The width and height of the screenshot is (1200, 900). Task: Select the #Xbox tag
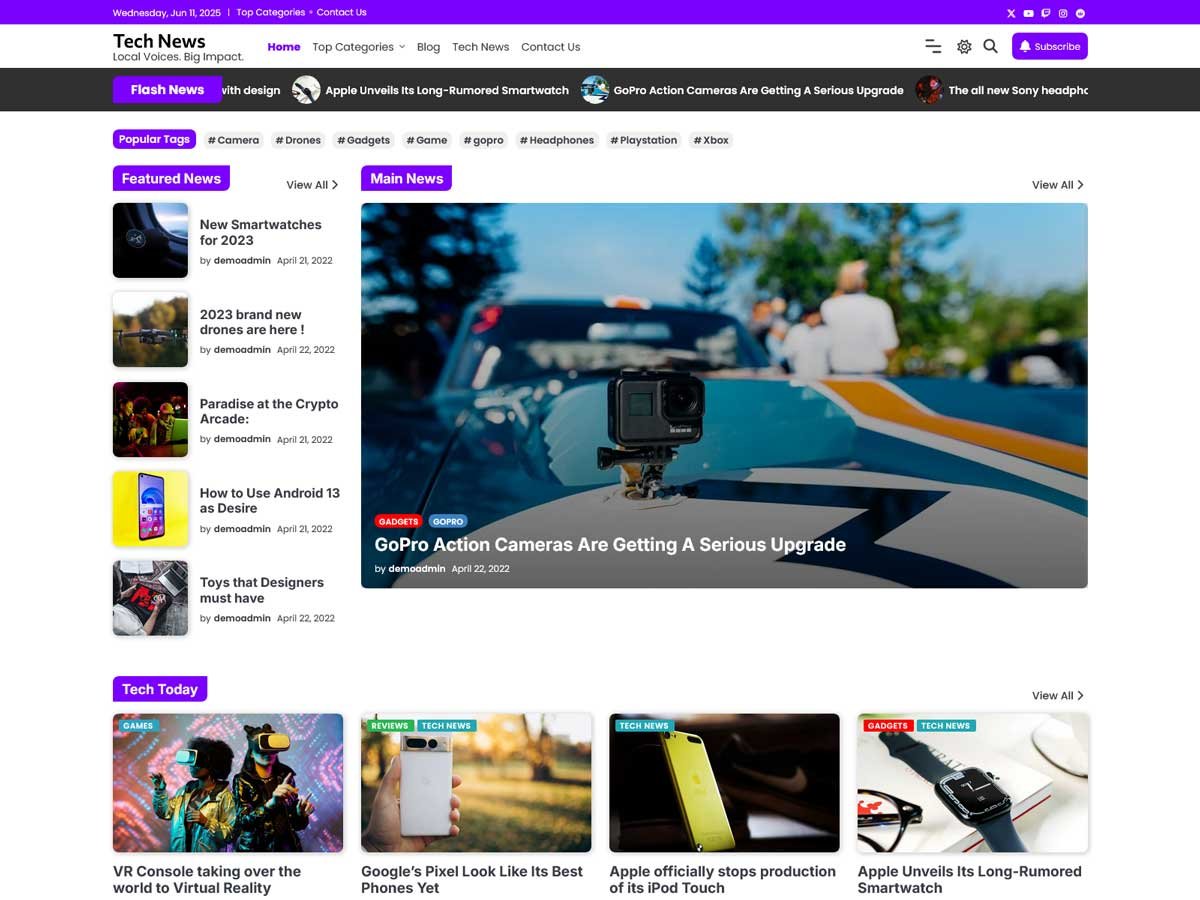click(711, 140)
